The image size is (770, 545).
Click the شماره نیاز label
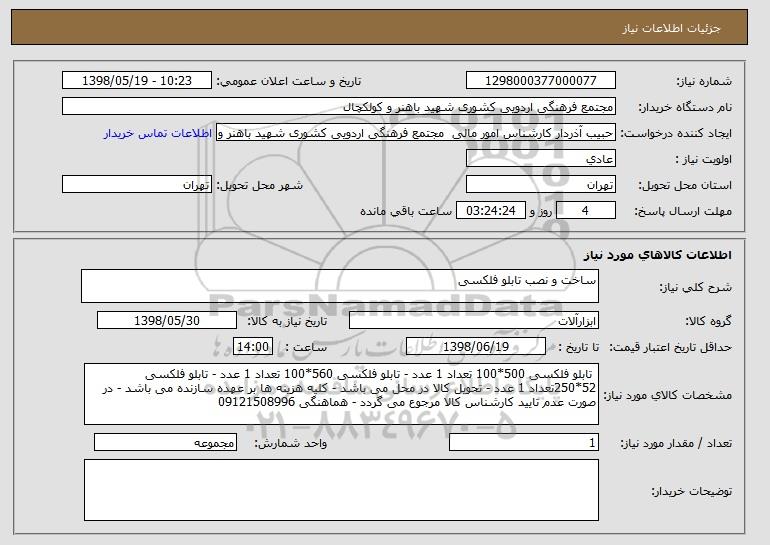click(704, 81)
